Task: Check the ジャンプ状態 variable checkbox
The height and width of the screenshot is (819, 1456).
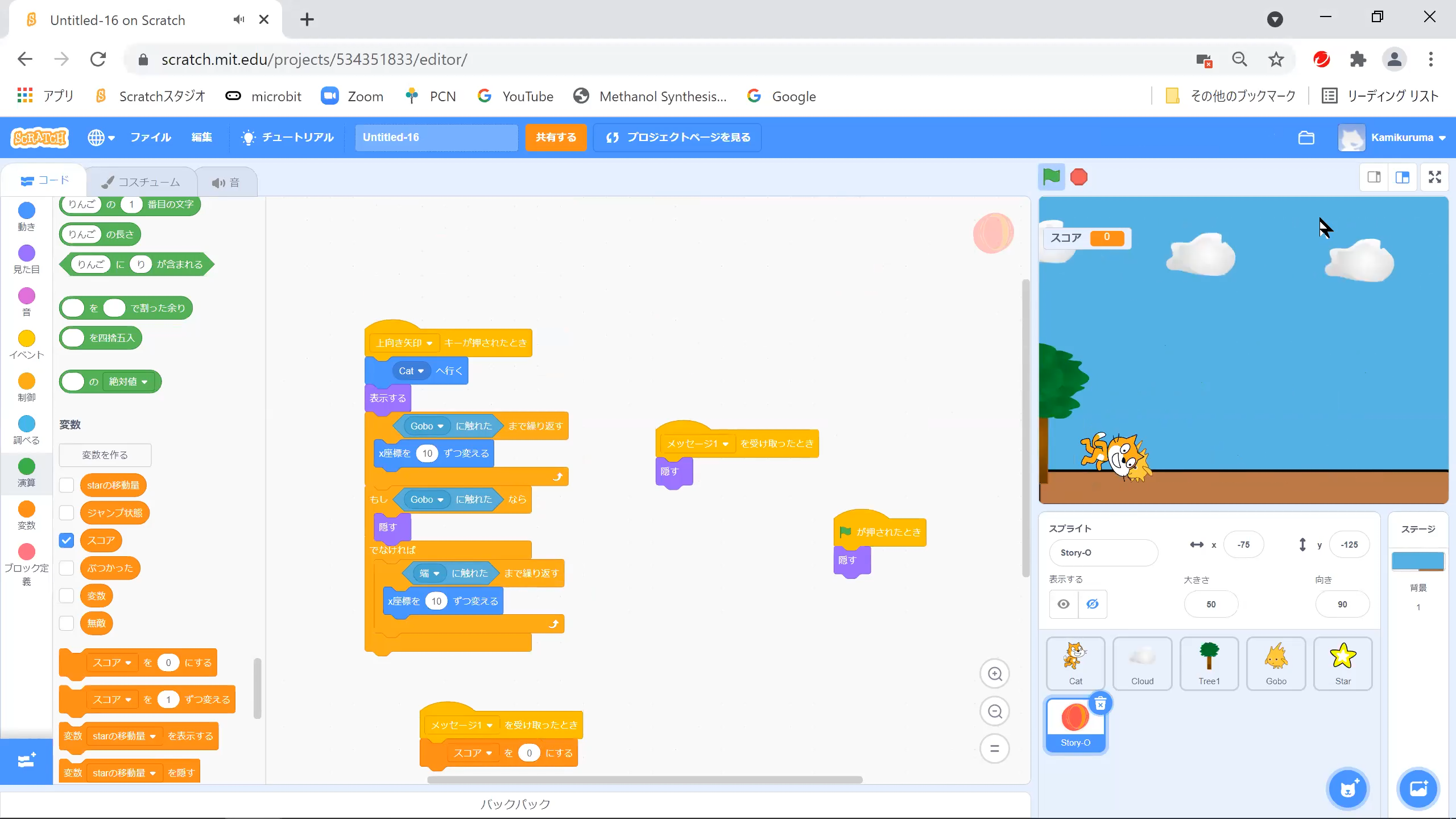Action: click(67, 512)
